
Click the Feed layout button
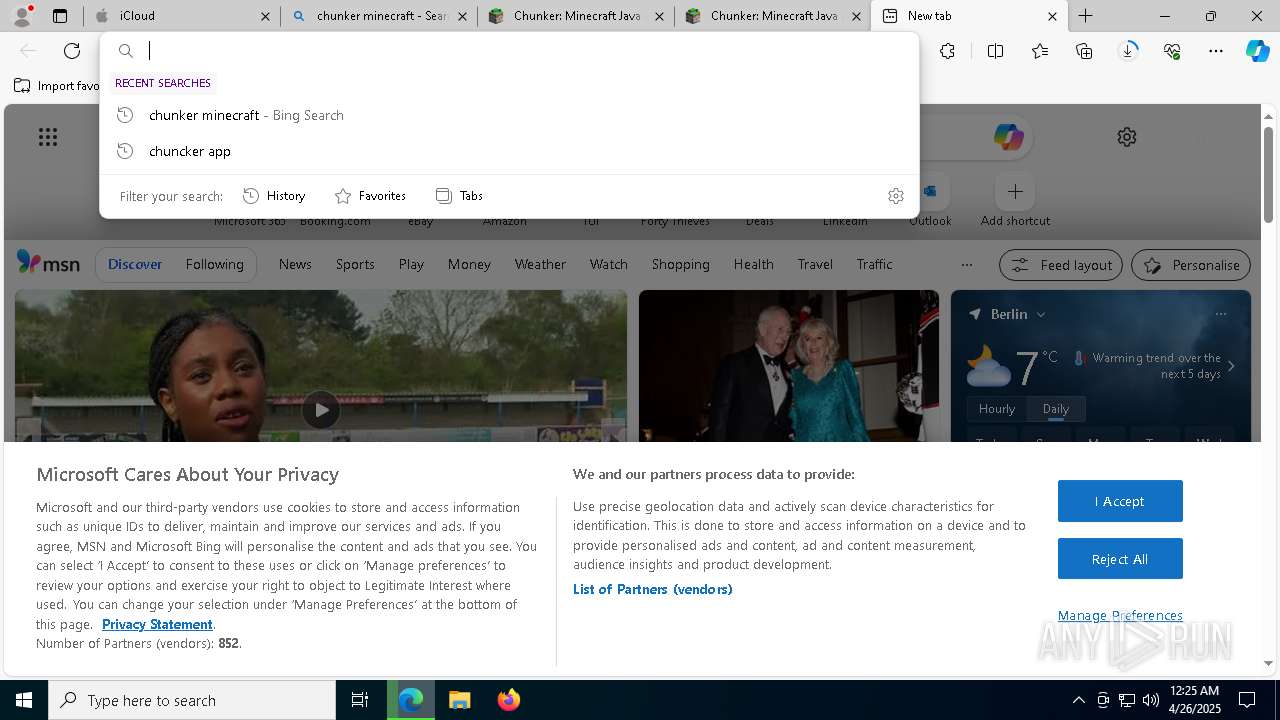[x=1060, y=265]
